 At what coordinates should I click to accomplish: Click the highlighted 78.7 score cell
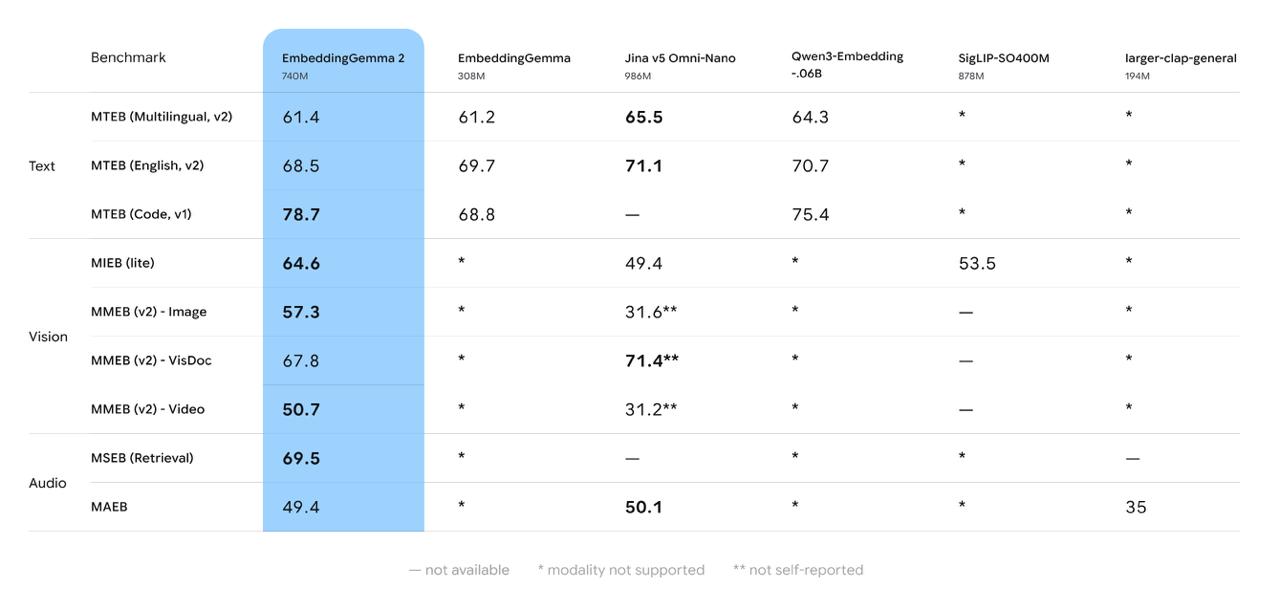coord(301,214)
